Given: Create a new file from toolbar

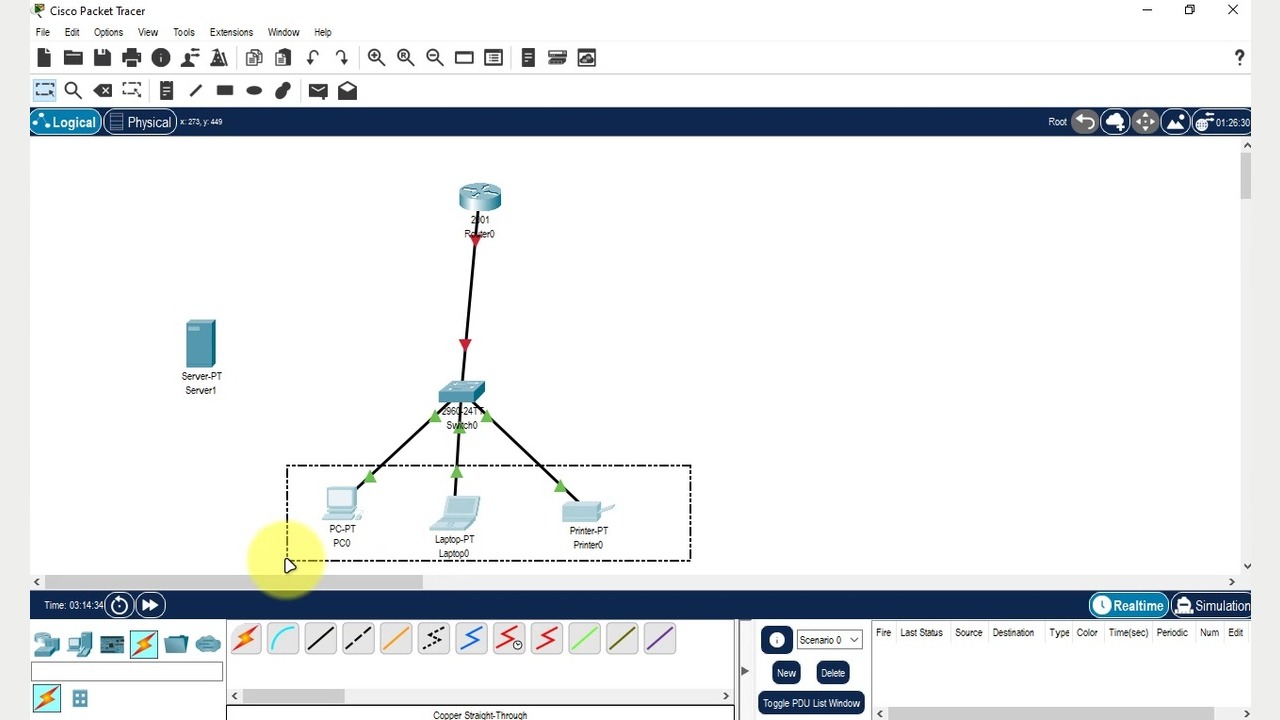Looking at the screenshot, I should click(44, 58).
